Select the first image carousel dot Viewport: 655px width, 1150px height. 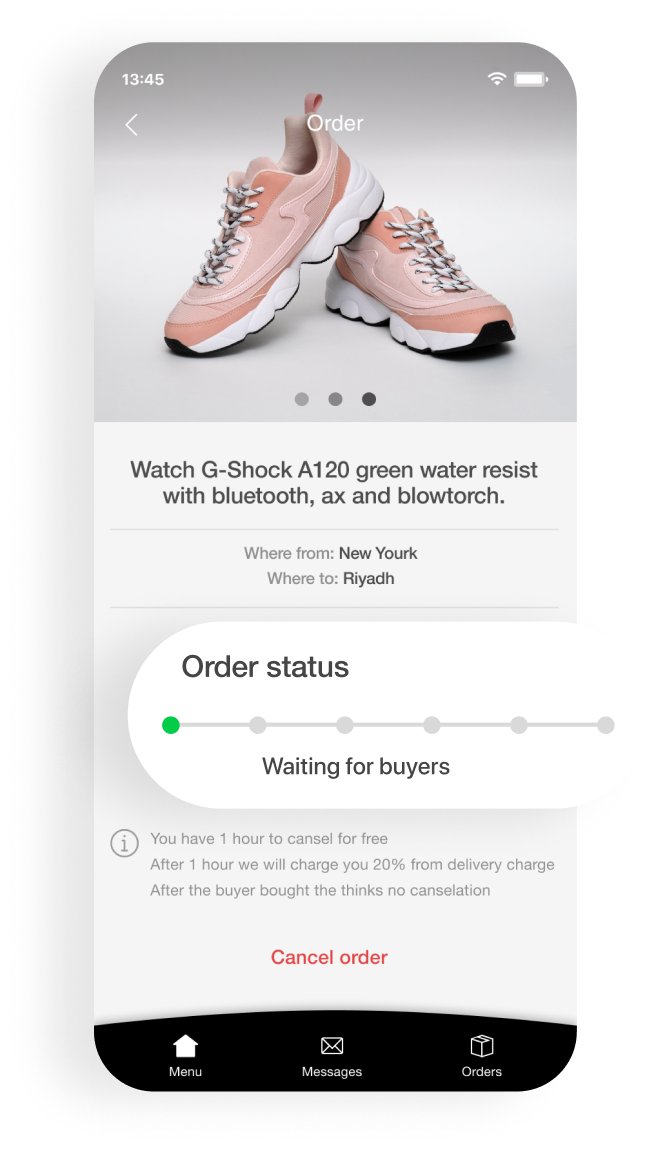301,399
